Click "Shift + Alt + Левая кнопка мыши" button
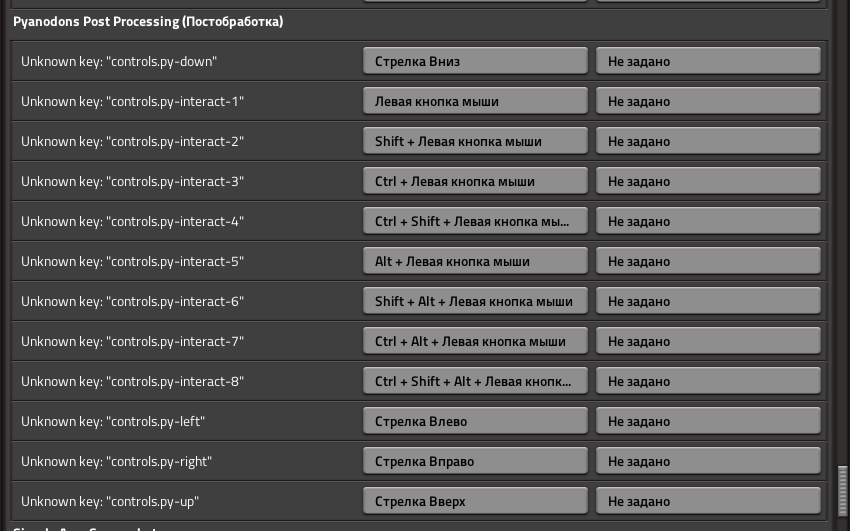The height and width of the screenshot is (531, 850). 475,301
